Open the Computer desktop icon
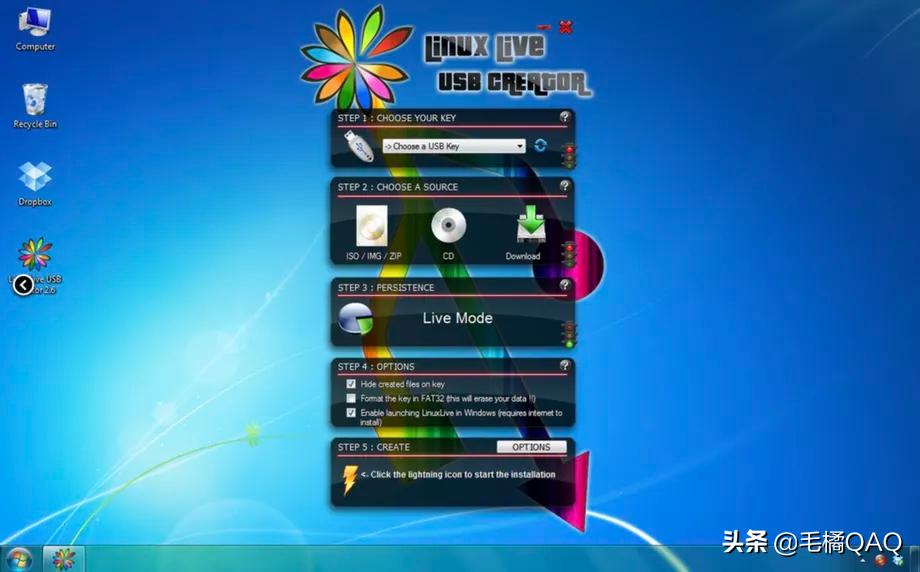The image size is (920, 572). [x=35, y=28]
